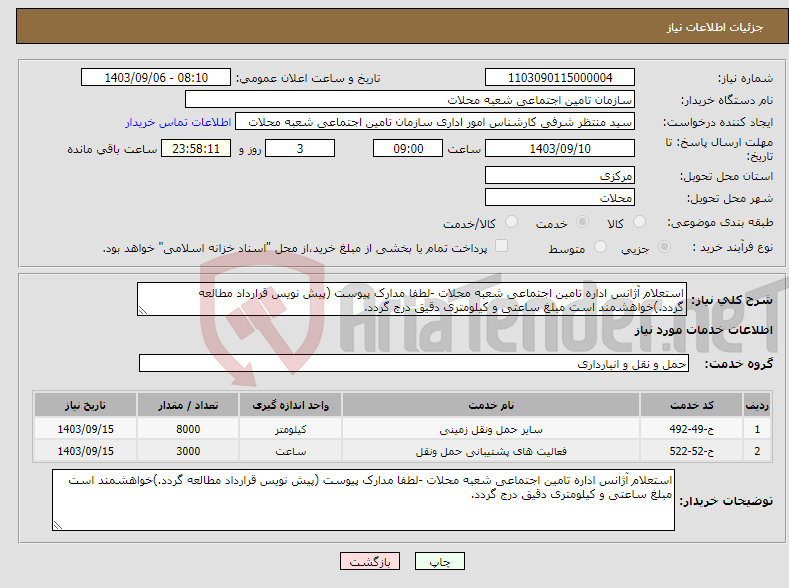Click the شماره نیاز number field
The height and width of the screenshot is (588, 789).
(560, 77)
